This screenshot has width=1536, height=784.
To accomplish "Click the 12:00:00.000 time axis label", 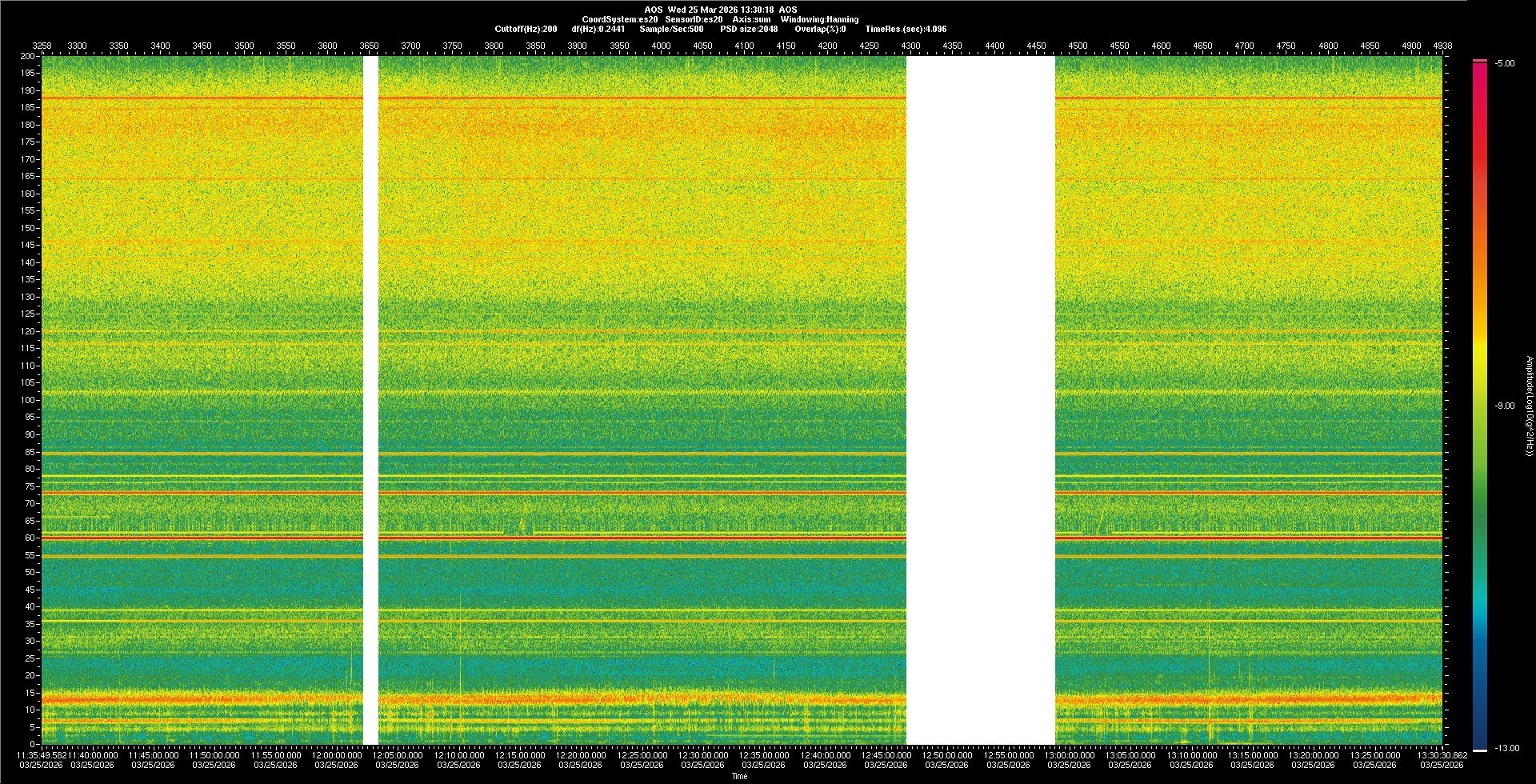I will pyautogui.click(x=337, y=754).
